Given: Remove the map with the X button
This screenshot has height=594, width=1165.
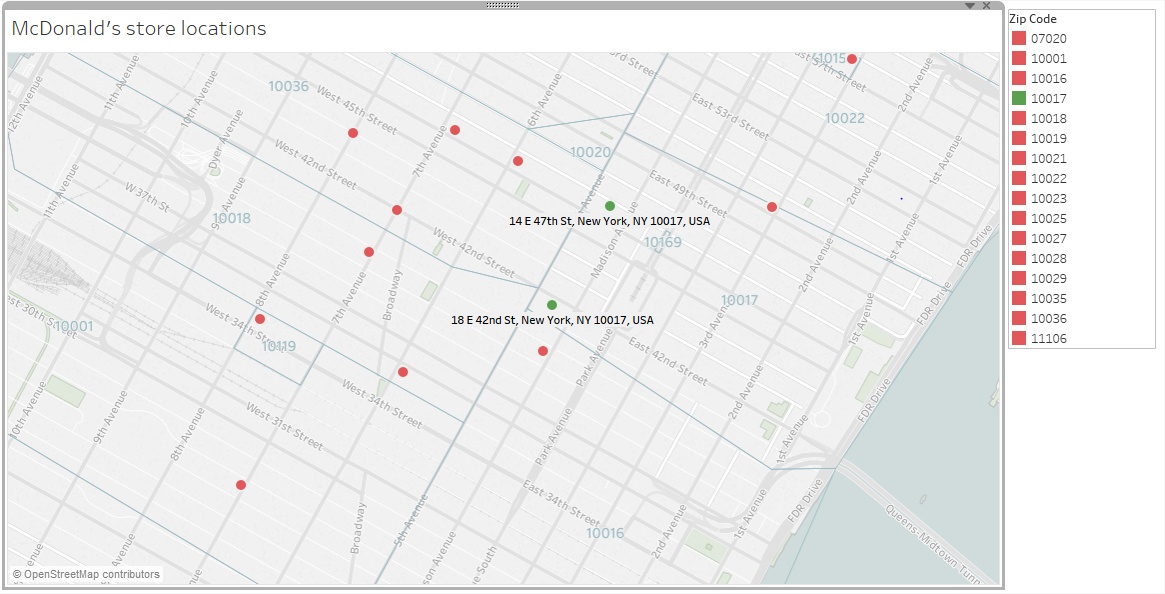Looking at the screenshot, I should pyautogui.click(x=987, y=6).
